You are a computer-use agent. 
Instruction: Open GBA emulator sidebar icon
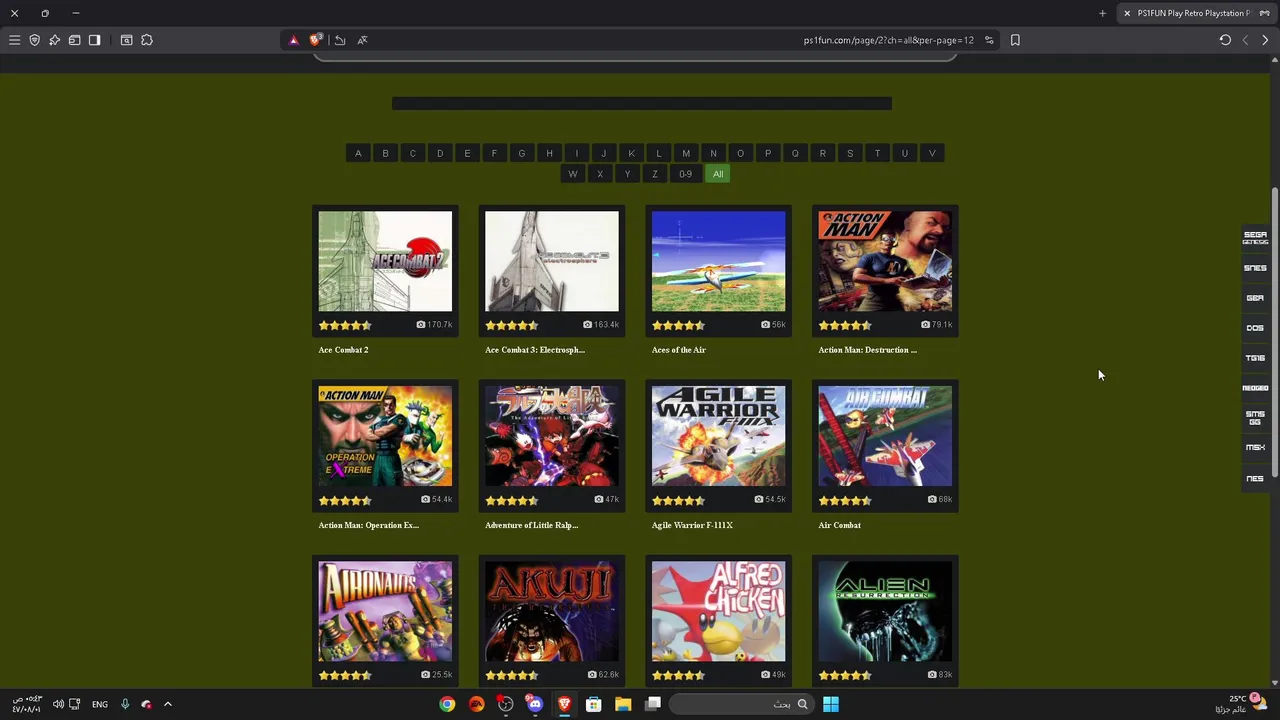pos(1255,298)
